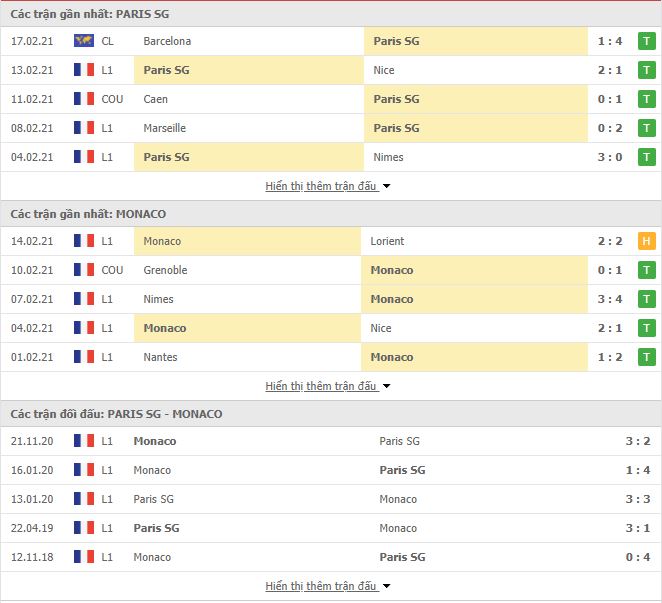Click the French flag for the 21.11.20 head-to-head

point(84,441)
